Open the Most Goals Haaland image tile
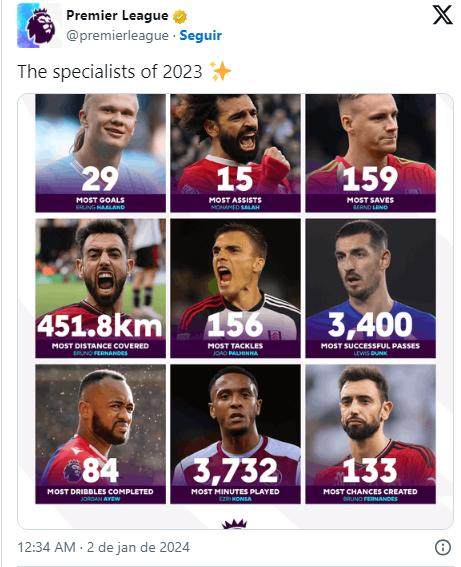The width and height of the screenshot is (461, 567). click(x=101, y=153)
